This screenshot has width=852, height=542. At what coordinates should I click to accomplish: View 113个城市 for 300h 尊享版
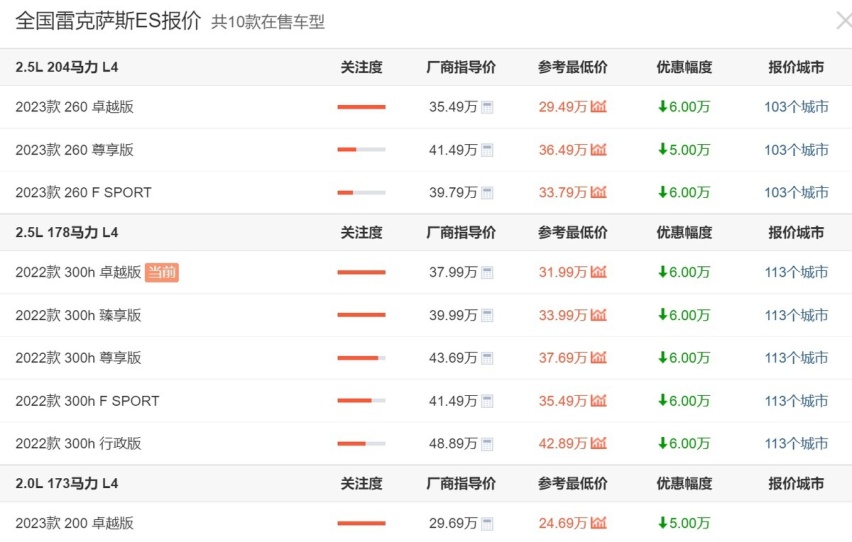coord(796,358)
